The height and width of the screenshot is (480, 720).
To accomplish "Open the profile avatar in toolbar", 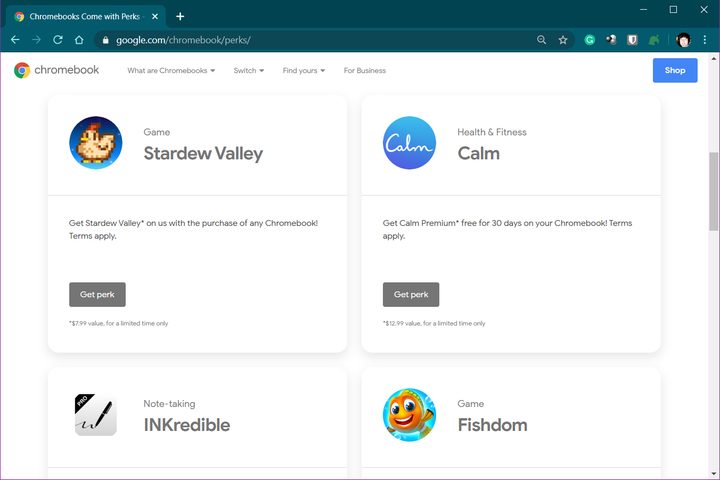I will (683, 40).
